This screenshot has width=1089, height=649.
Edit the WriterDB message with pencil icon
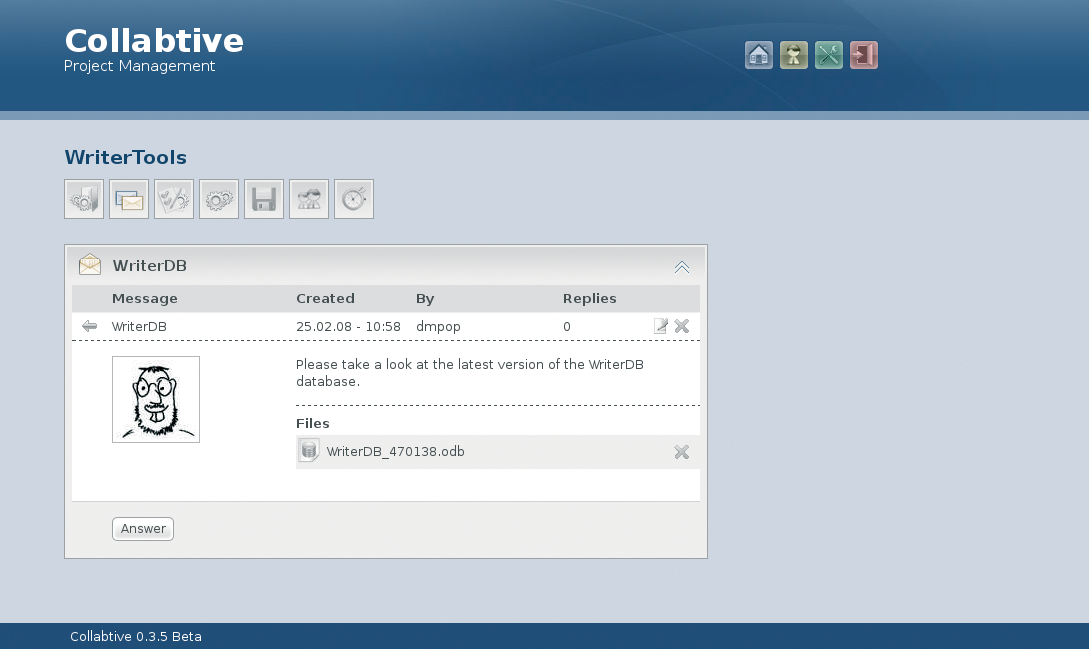[x=660, y=326]
